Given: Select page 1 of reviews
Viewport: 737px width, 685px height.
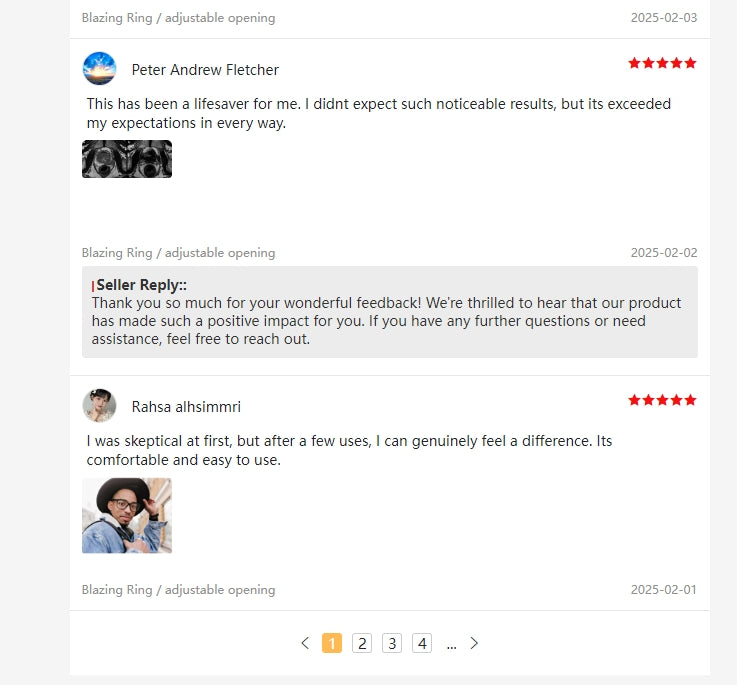Looking at the screenshot, I should (332, 643).
